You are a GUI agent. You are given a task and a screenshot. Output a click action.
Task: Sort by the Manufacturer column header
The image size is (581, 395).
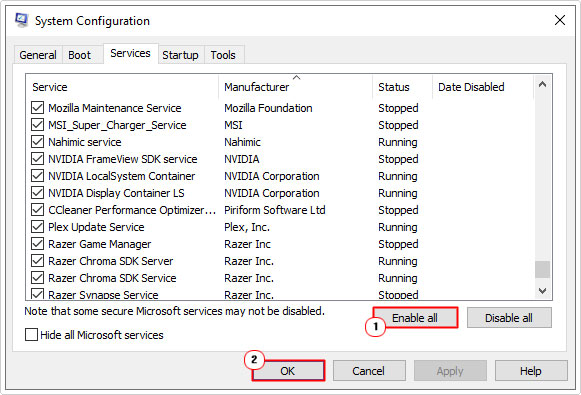tap(295, 87)
